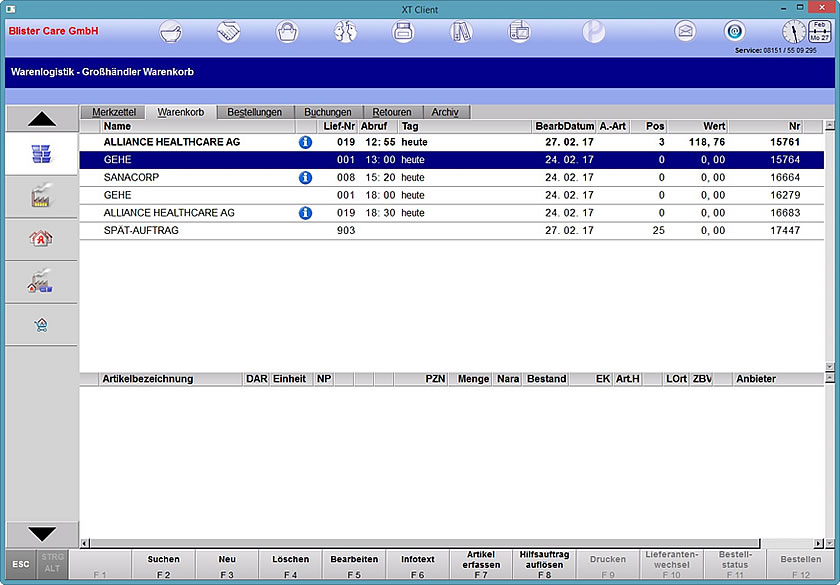This screenshot has width=840, height=585.
Task: Click the Neu F3 button
Action: (227, 565)
